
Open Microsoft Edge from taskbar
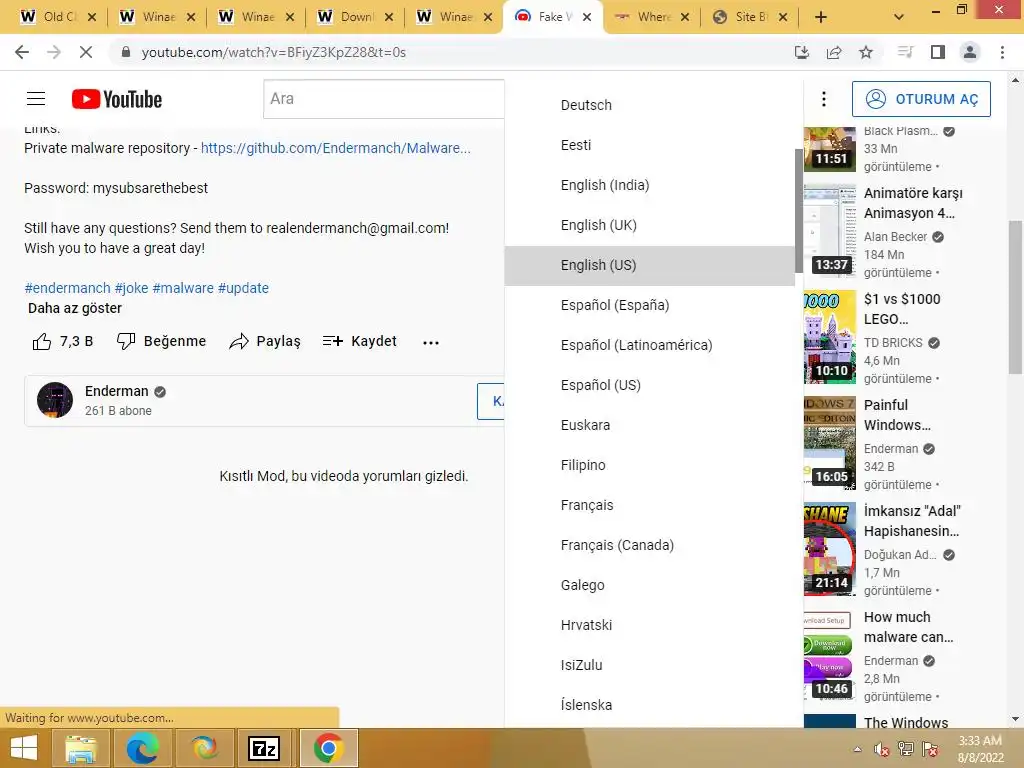point(142,748)
